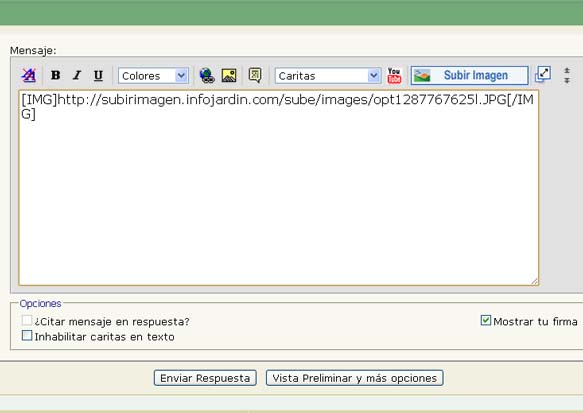Switch editor mode with the arrow icon
The image size is (583, 413).
click(x=543, y=74)
